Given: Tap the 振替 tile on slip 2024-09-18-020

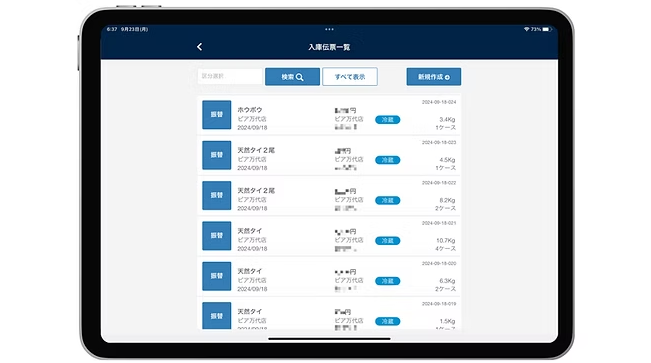Looking at the screenshot, I should click(217, 276).
